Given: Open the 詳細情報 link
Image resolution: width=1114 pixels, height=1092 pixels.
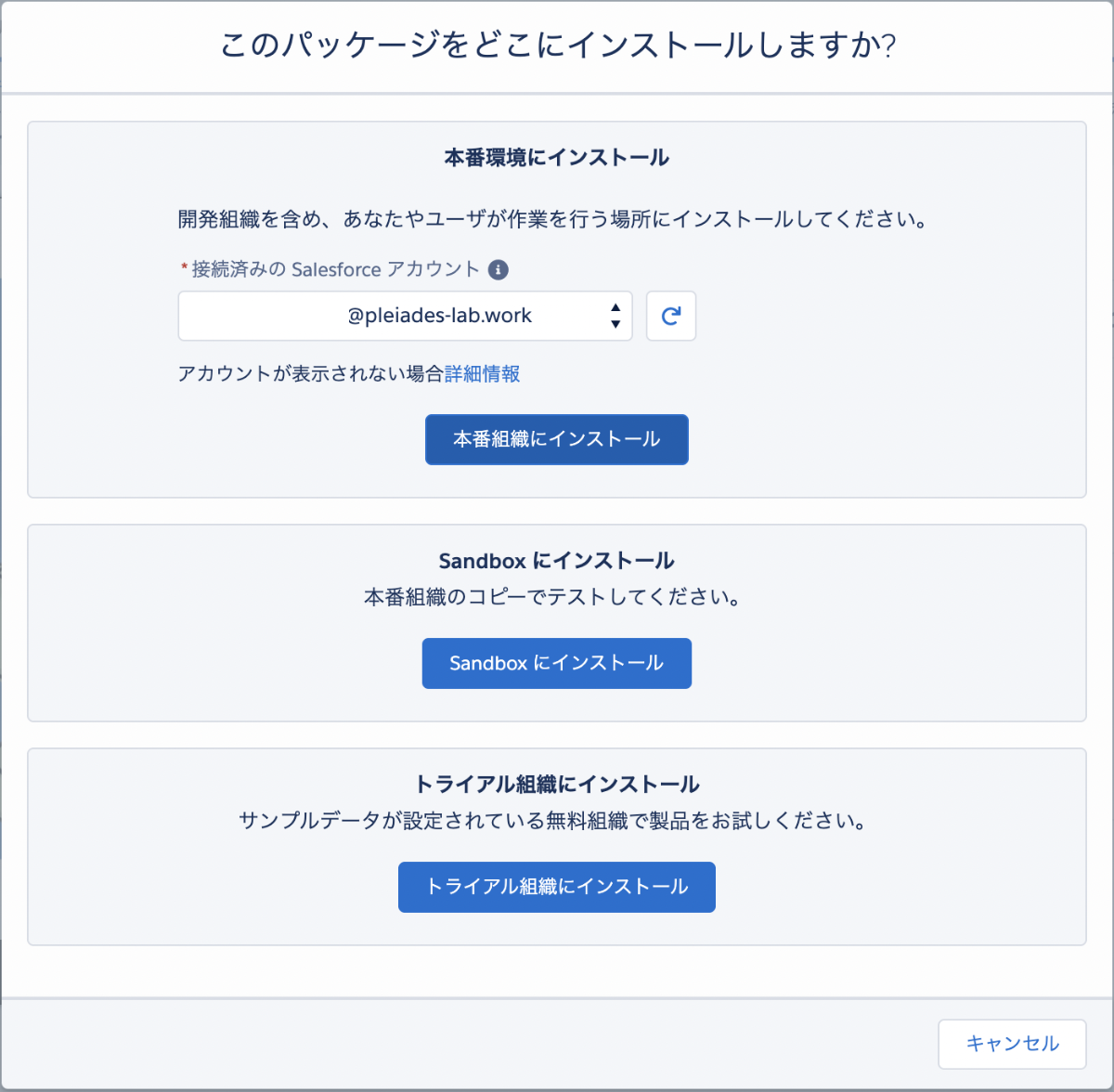Looking at the screenshot, I should pos(482,373).
